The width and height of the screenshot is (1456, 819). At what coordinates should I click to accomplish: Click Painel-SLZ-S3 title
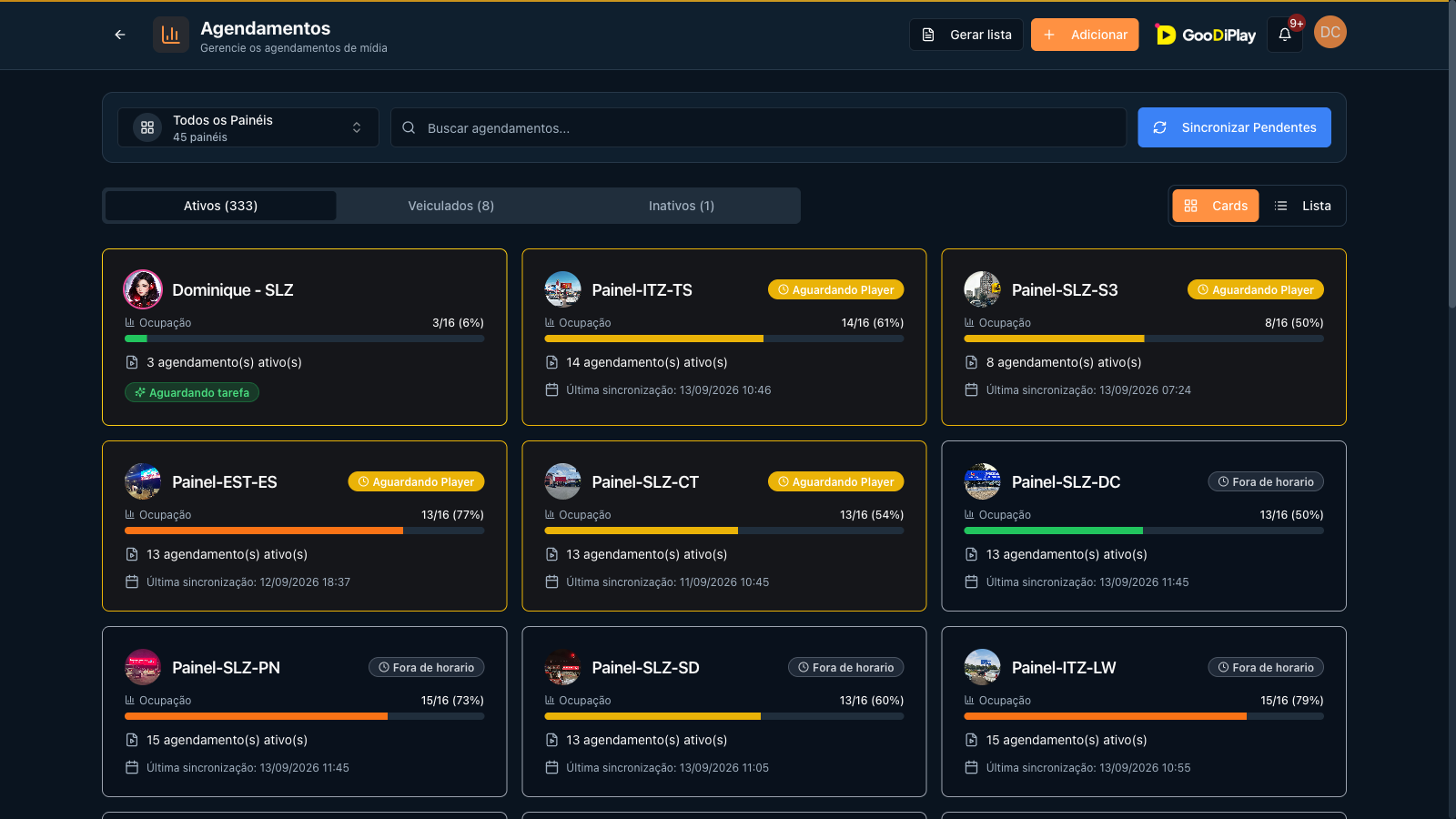pos(1065,289)
